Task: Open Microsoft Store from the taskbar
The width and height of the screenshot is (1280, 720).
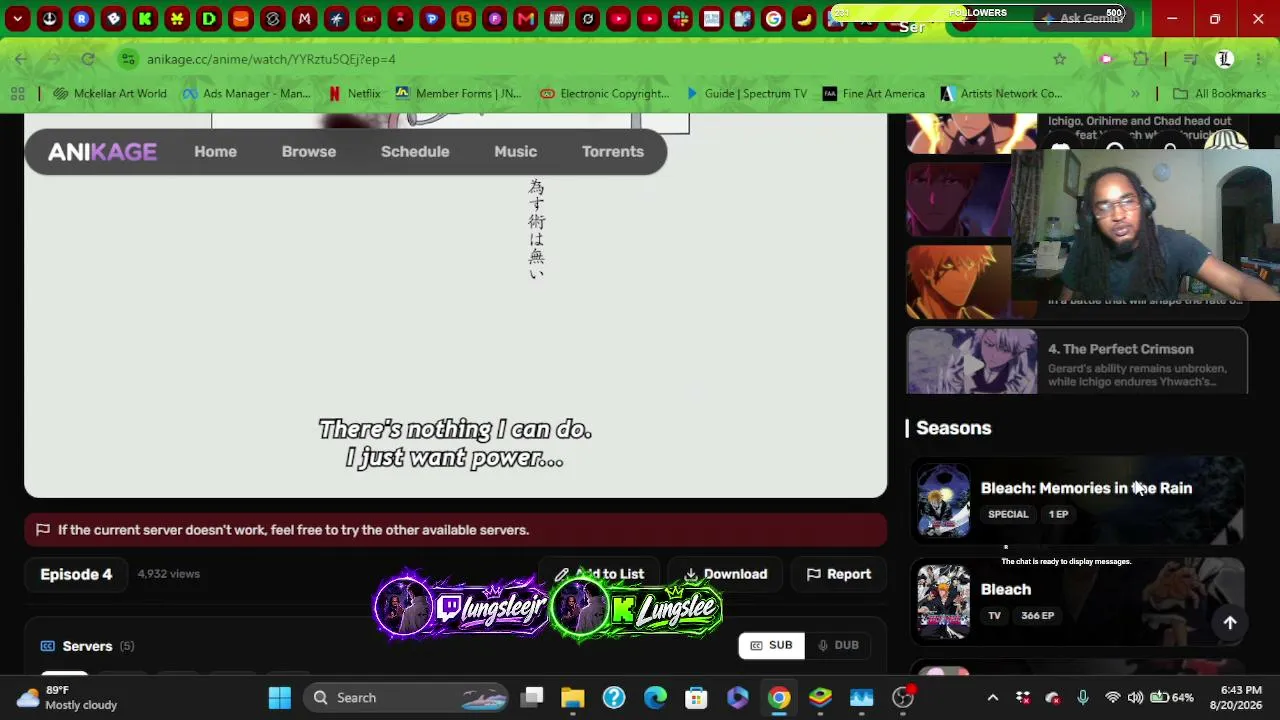Action: coord(696,697)
